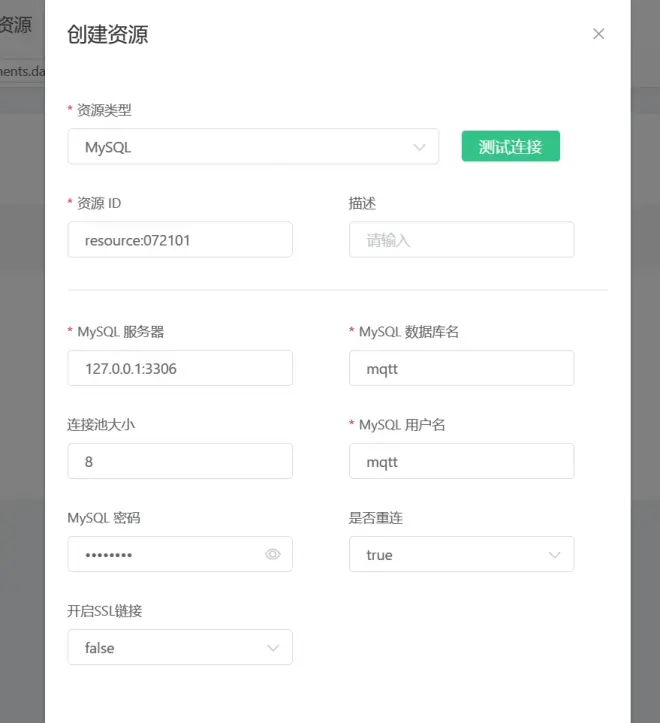Click the chevron arrow in the 是否重连 selector

555,555
